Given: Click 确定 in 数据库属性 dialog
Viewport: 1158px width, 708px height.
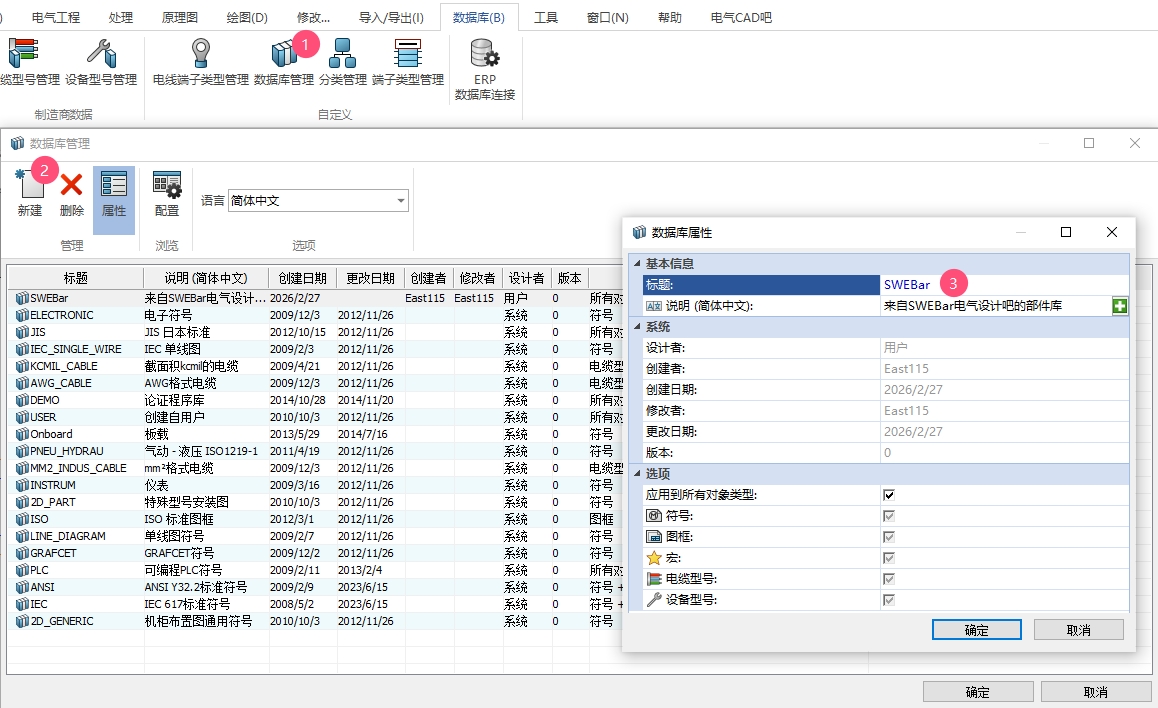Looking at the screenshot, I should click(976, 630).
